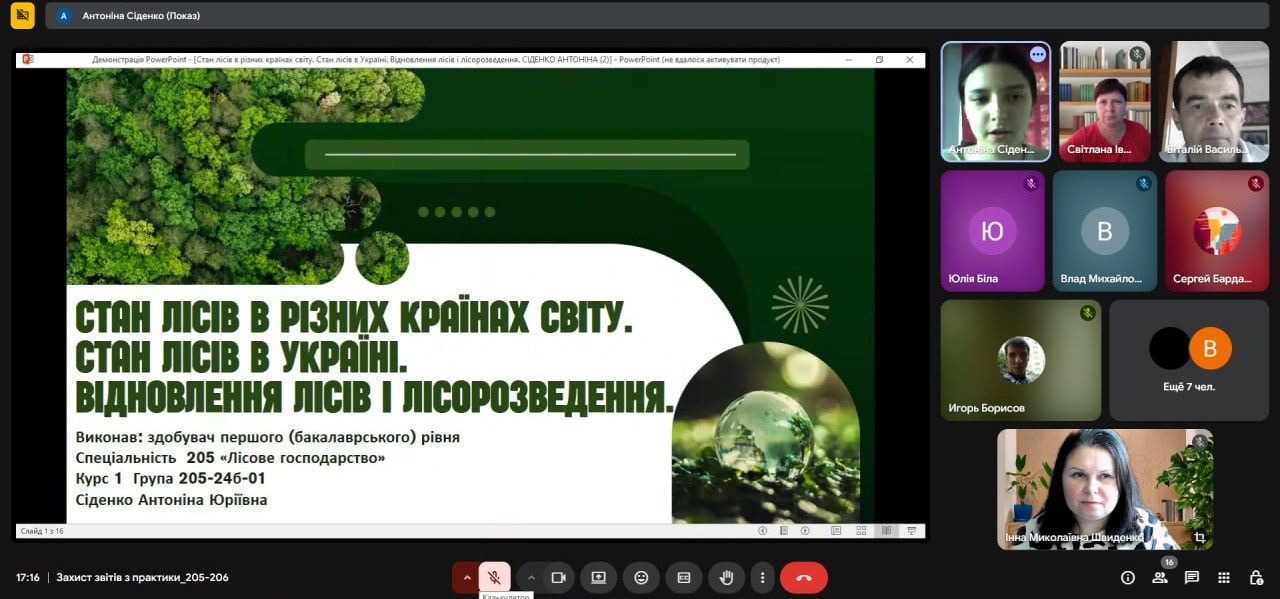
Task: Show the people list icon
Action: [1160, 577]
